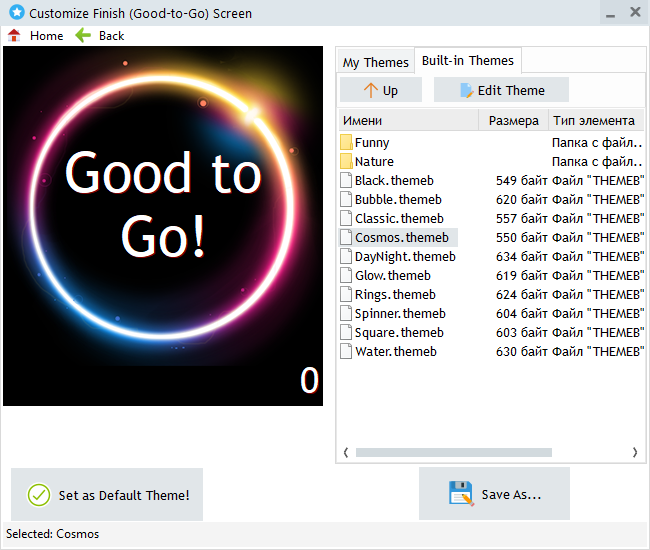Image resolution: width=650 pixels, height=550 pixels.
Task: Click the Home icon in navigation bar
Action: (x=14, y=35)
